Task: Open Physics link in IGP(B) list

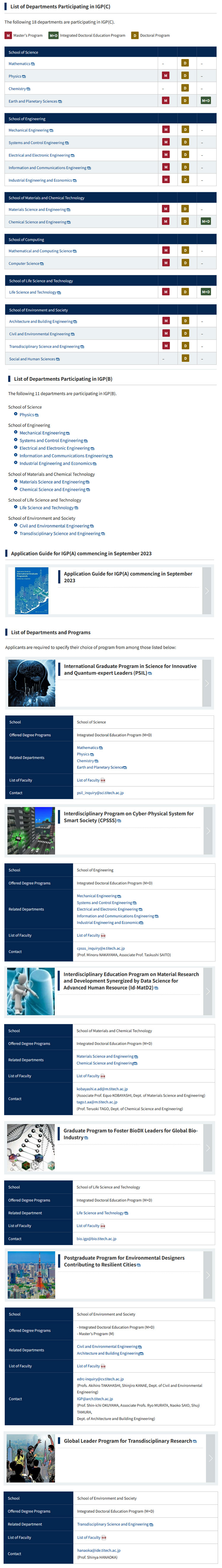Action: [x=27, y=414]
